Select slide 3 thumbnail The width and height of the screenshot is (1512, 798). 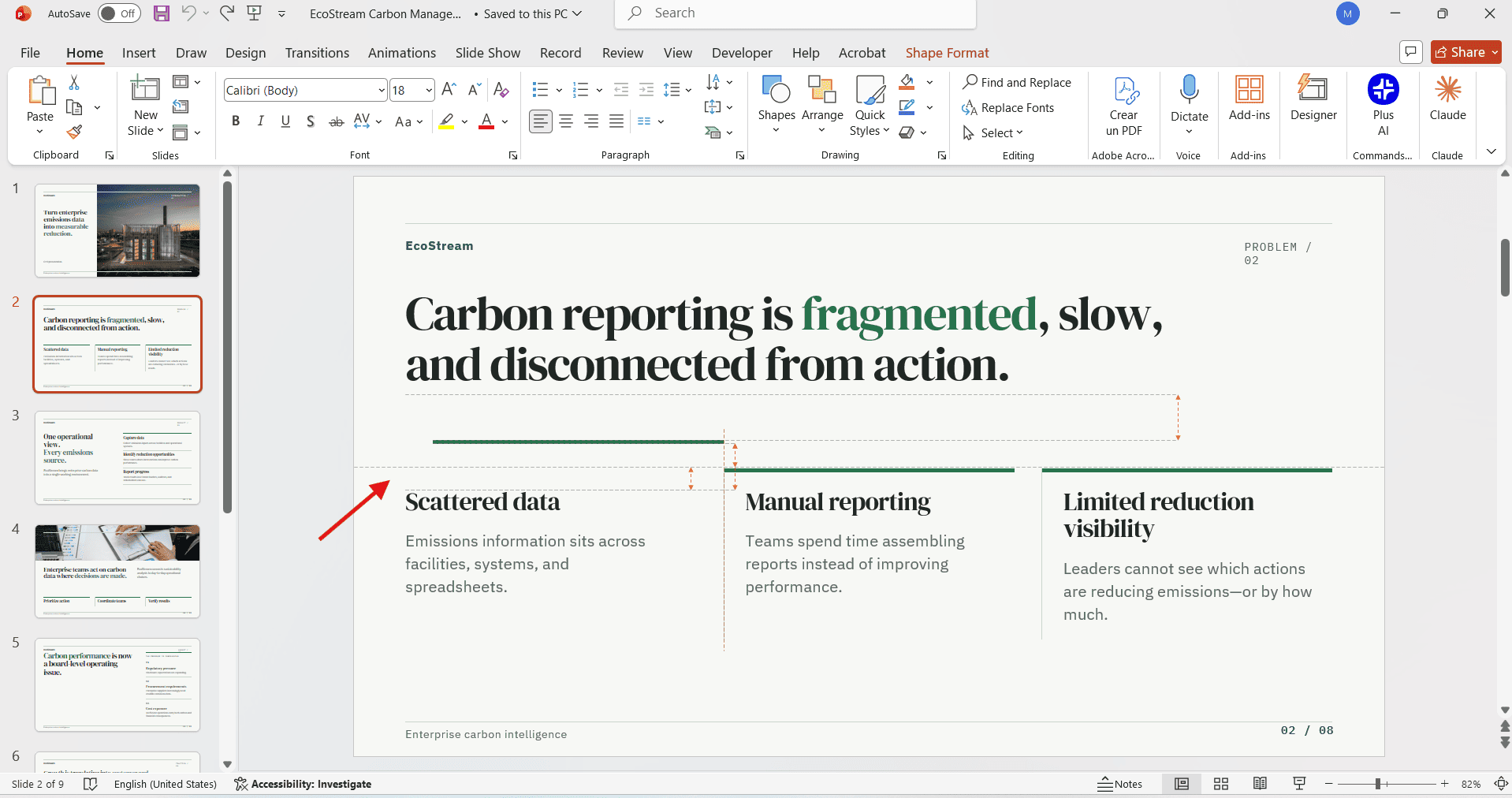point(117,457)
